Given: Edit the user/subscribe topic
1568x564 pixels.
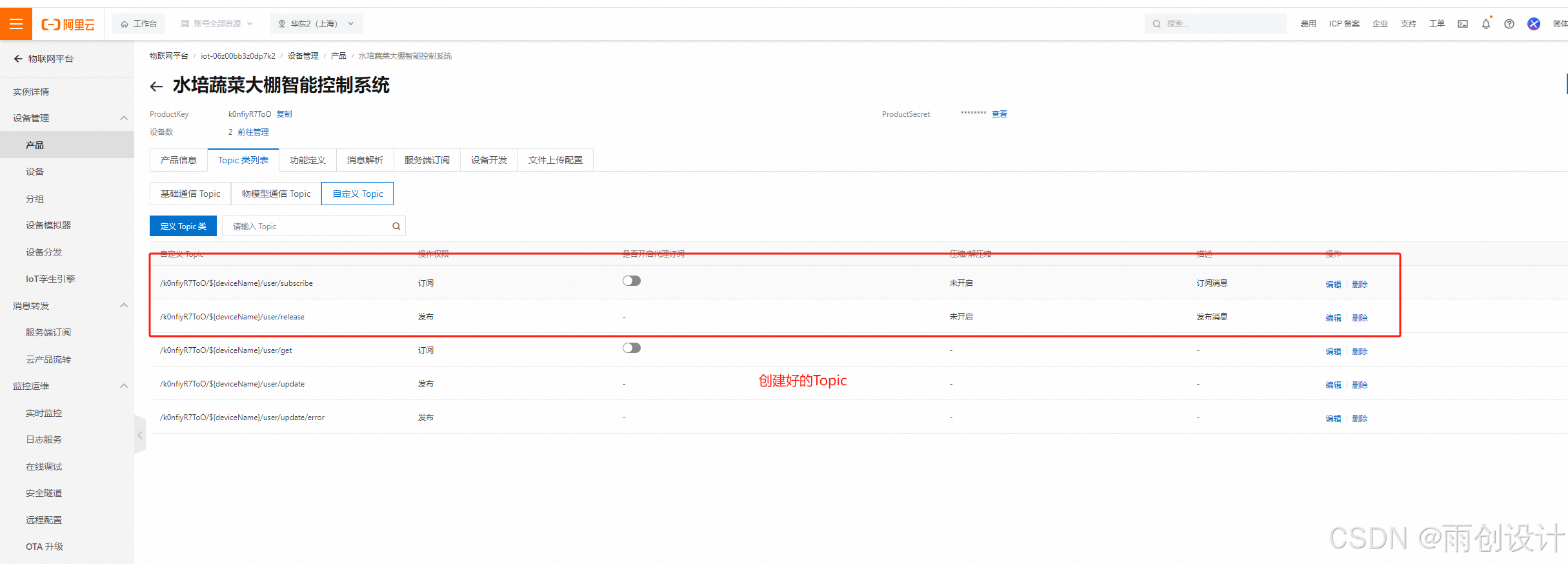Looking at the screenshot, I should (x=1333, y=284).
